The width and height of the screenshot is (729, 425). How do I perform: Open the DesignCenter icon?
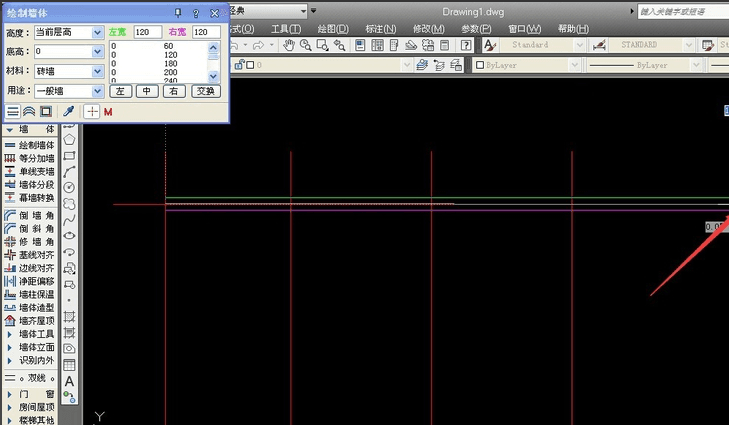pyautogui.click(x=377, y=45)
